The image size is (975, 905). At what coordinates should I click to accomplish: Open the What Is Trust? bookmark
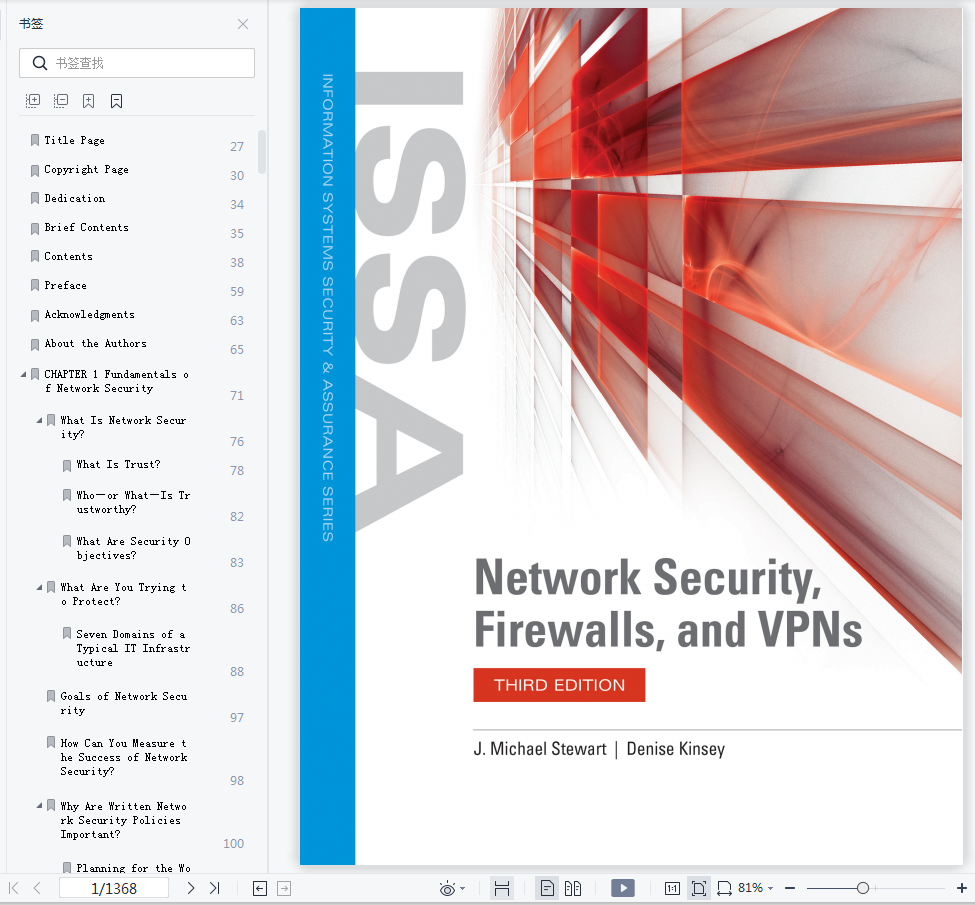click(118, 465)
